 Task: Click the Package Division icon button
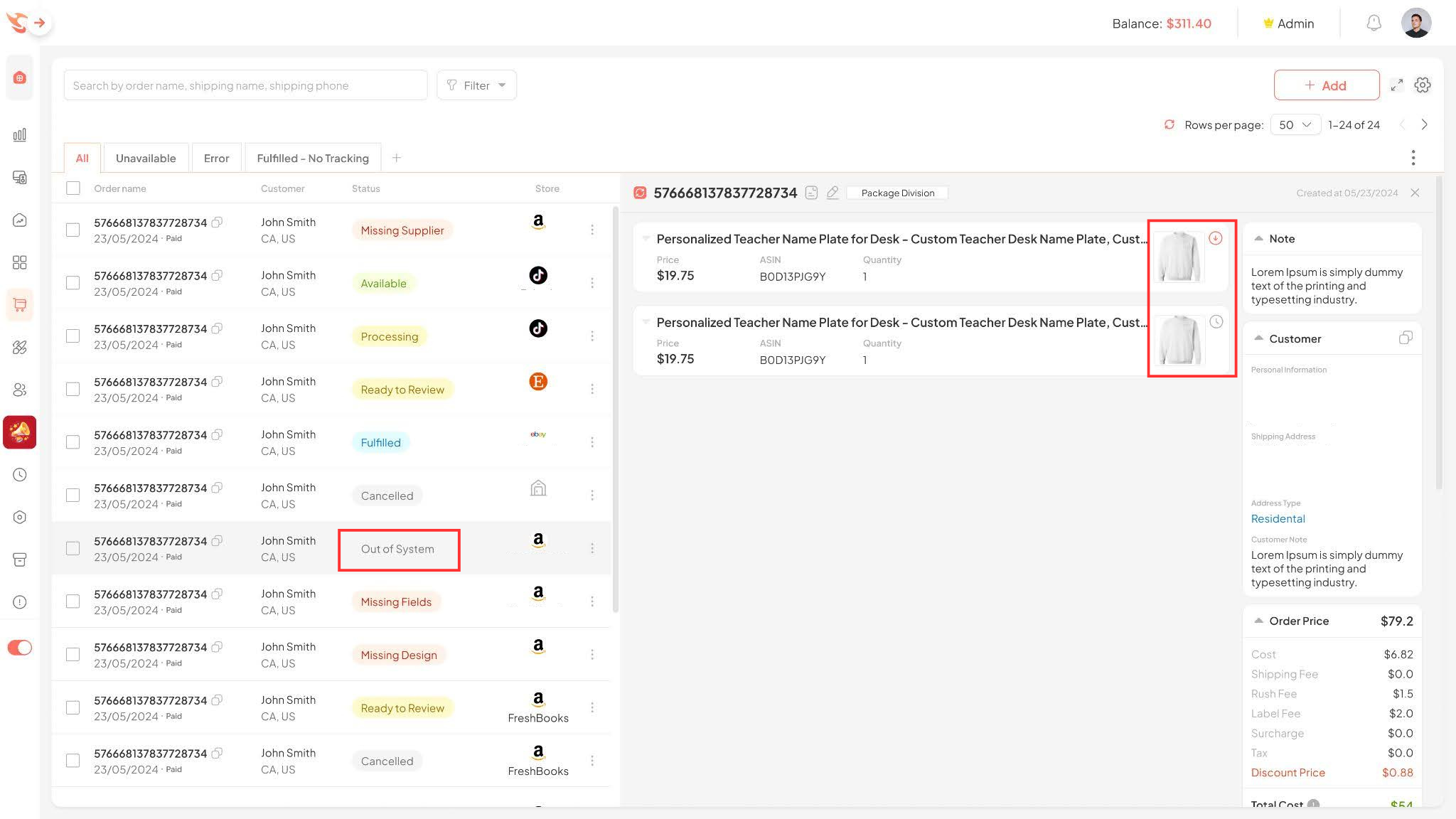(898, 192)
